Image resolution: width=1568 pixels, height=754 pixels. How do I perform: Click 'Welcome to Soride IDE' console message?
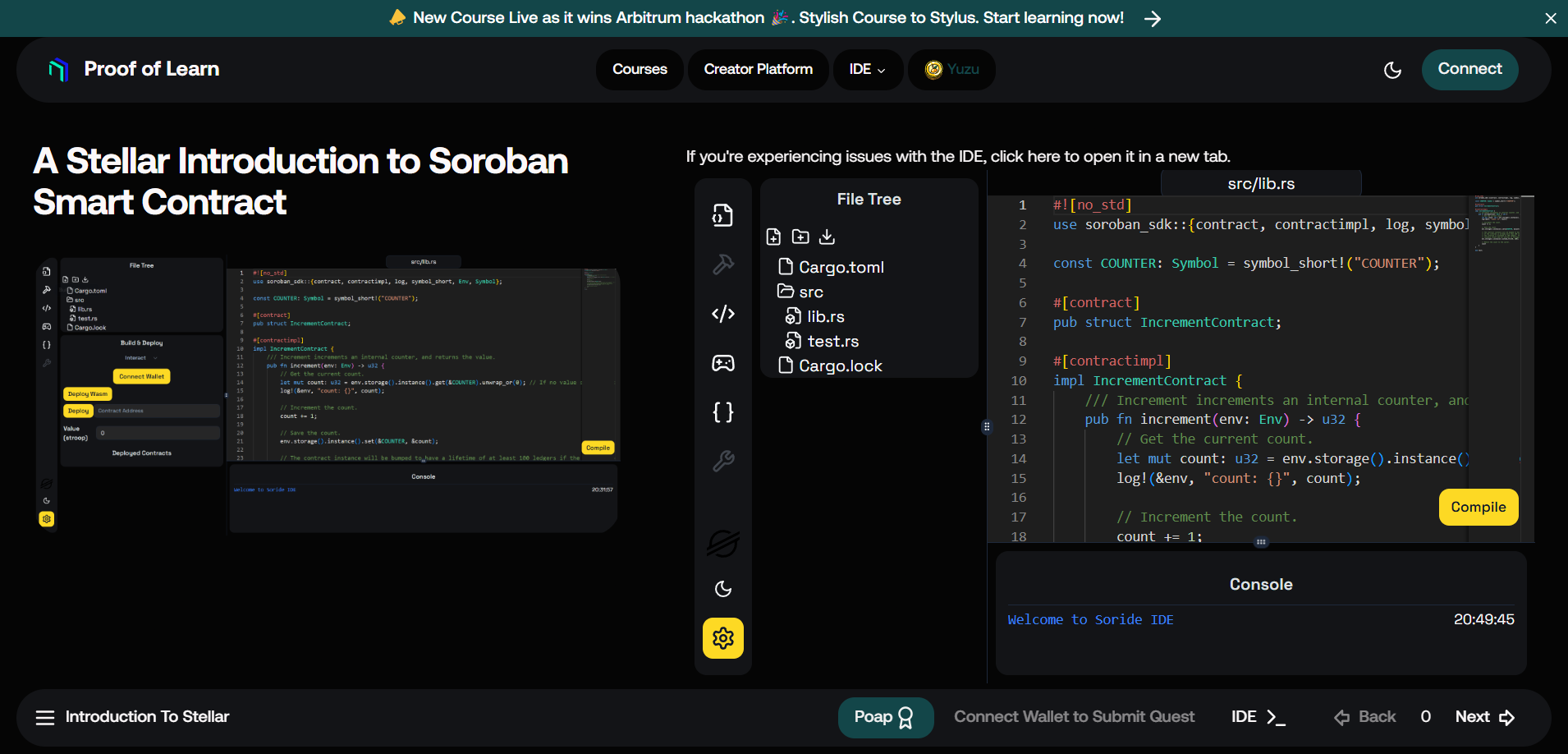pyautogui.click(x=1090, y=620)
